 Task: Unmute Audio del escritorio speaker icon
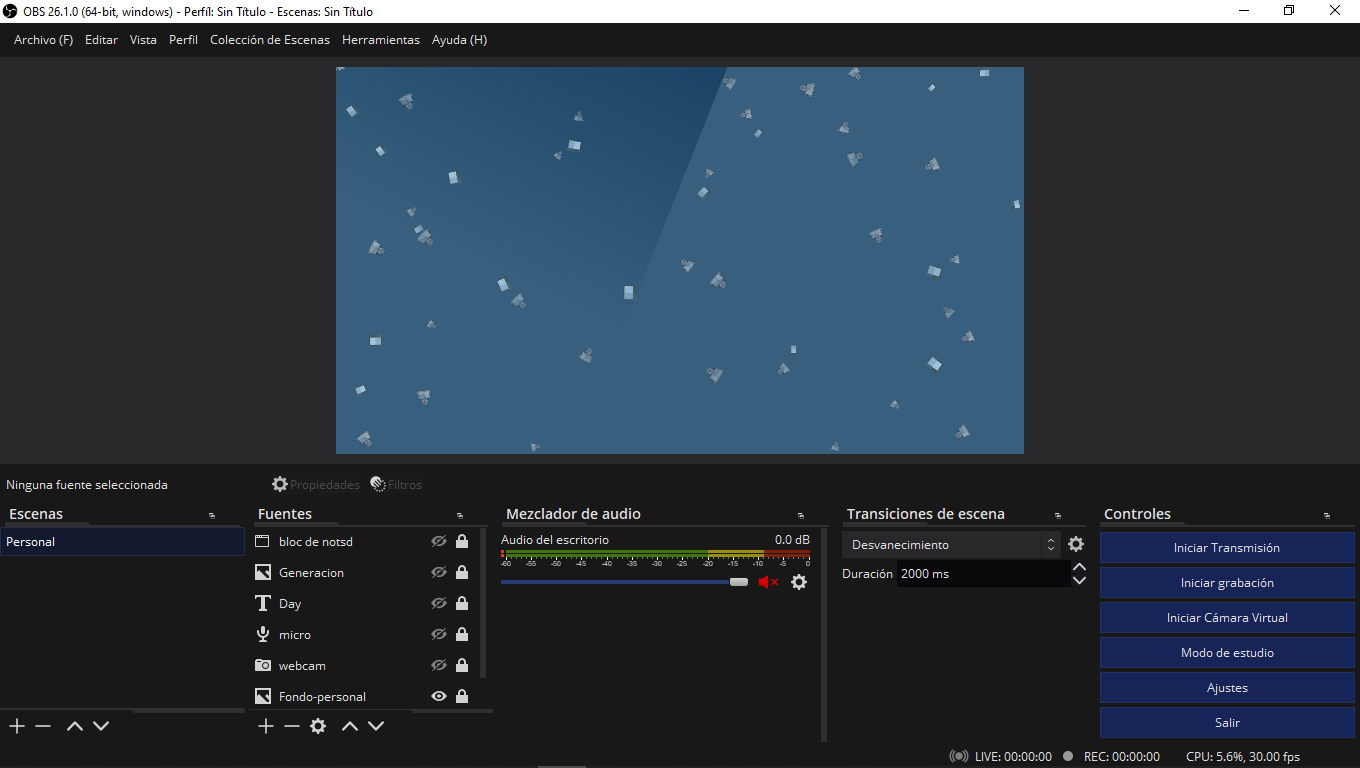(x=768, y=582)
